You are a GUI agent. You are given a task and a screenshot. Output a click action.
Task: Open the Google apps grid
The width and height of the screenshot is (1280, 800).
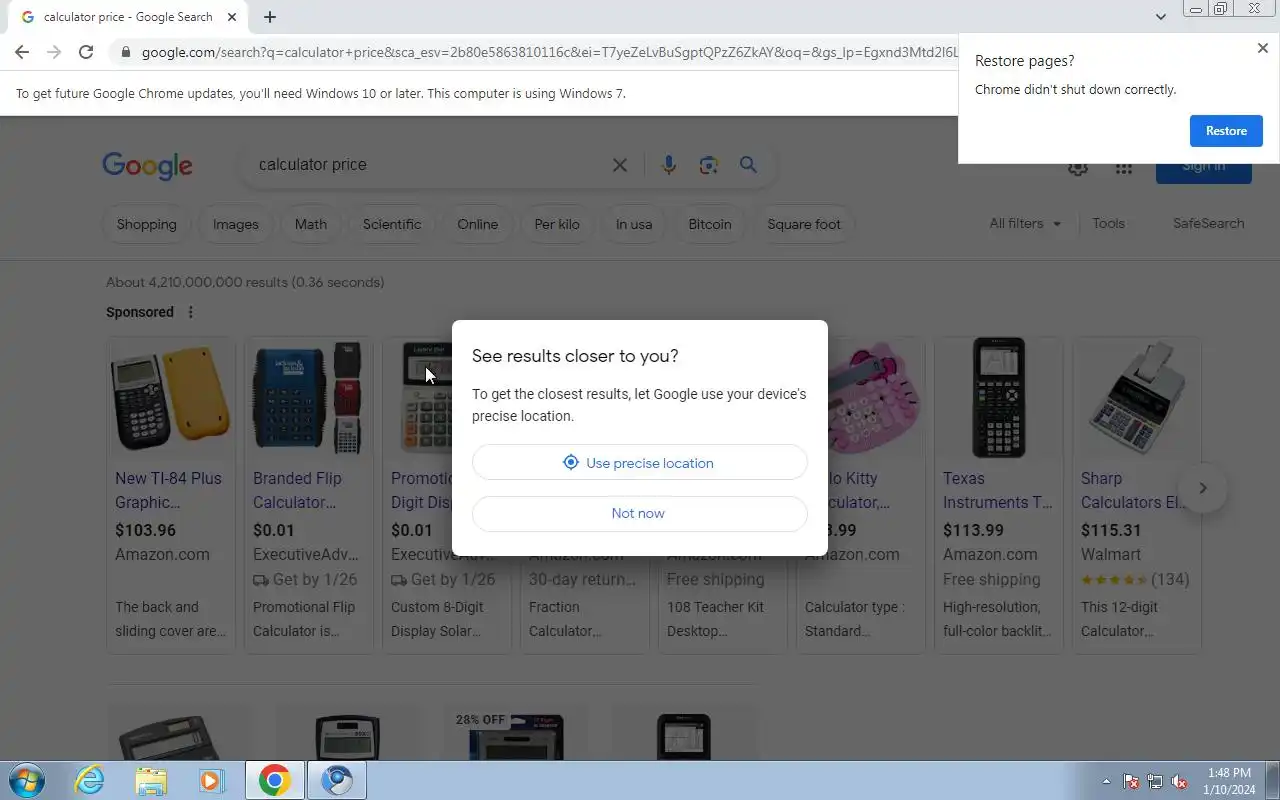(x=1123, y=168)
